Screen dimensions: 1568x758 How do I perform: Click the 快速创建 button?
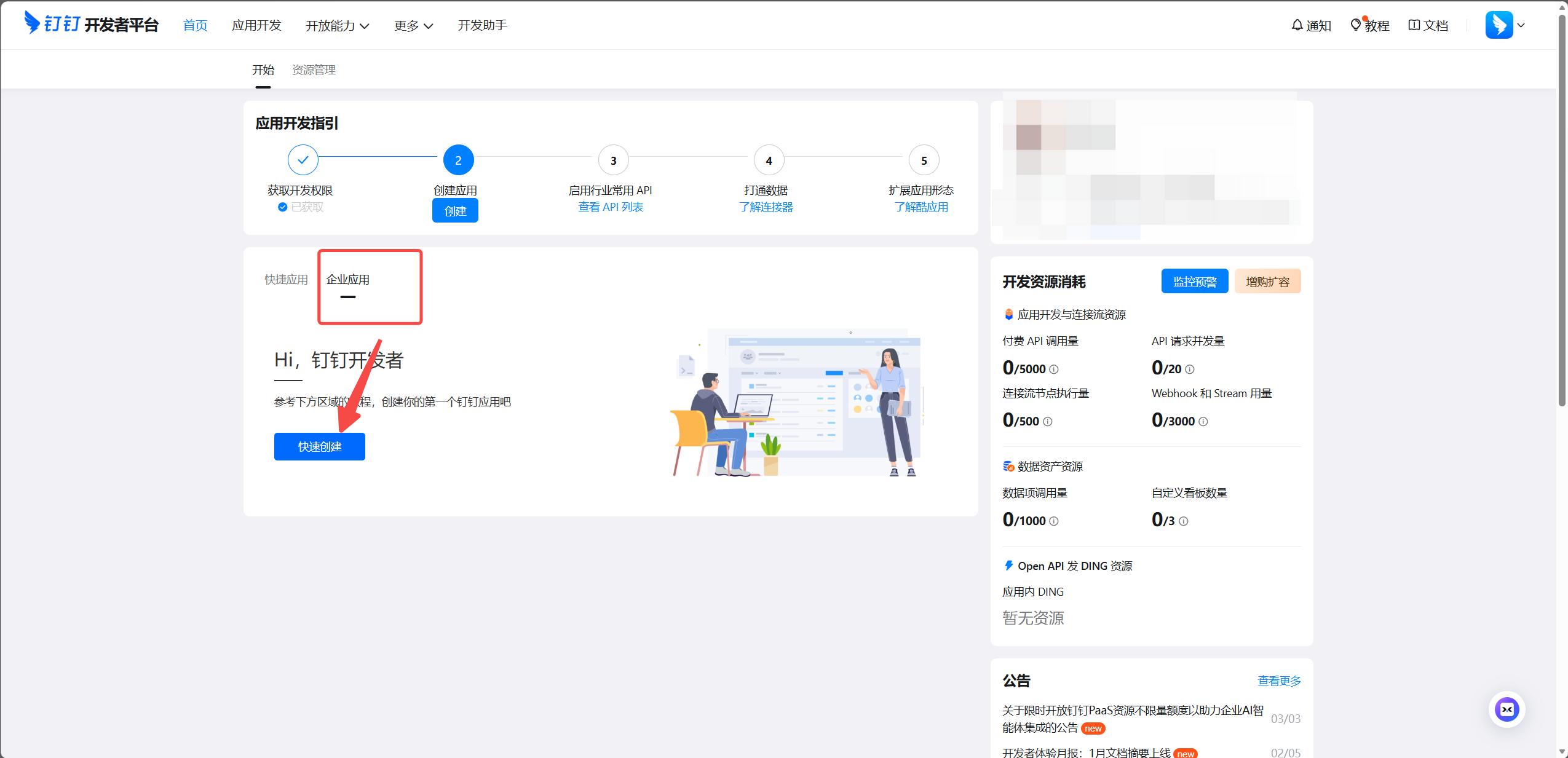[320, 446]
